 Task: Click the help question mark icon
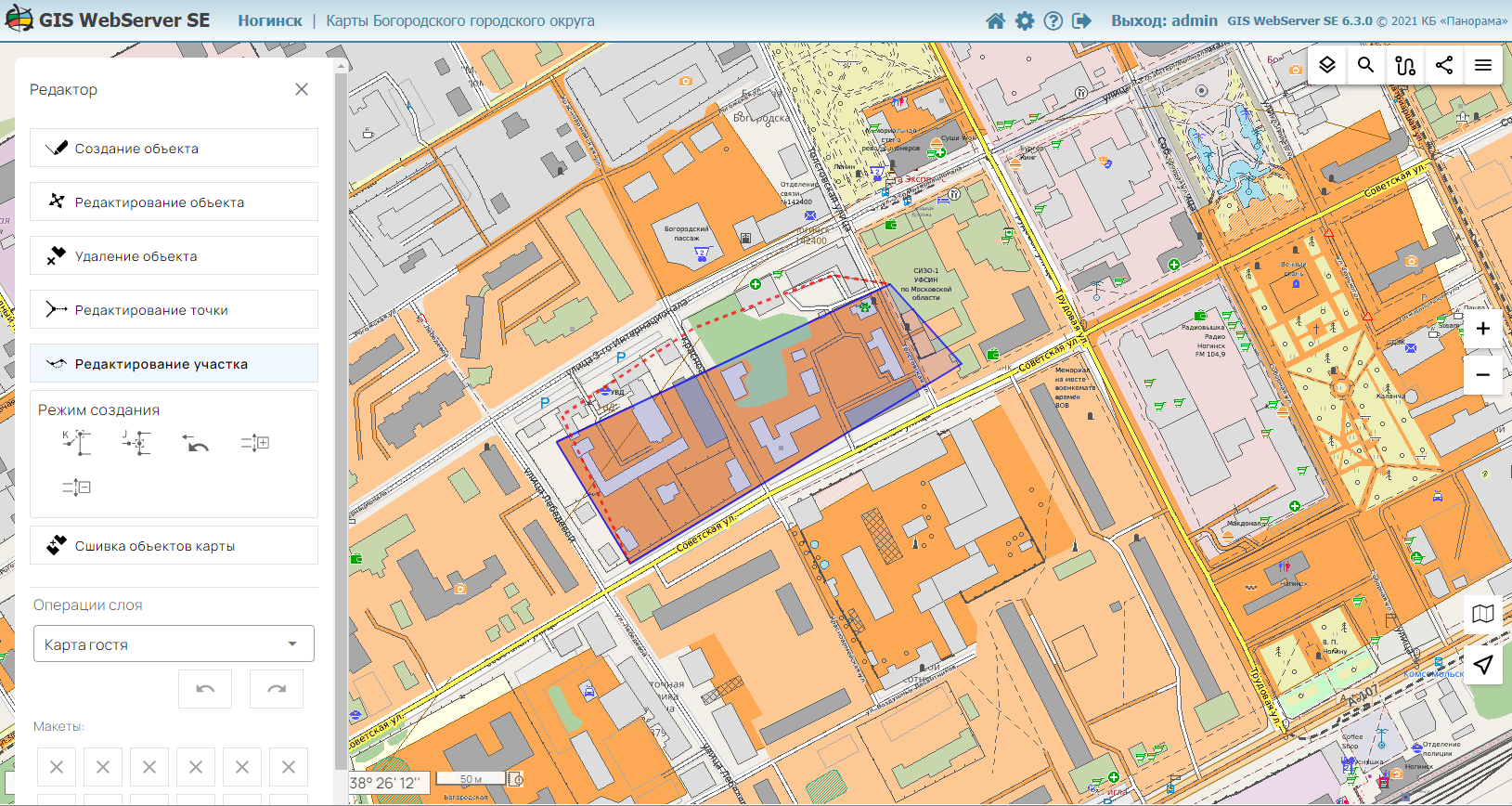pyautogui.click(x=1053, y=20)
